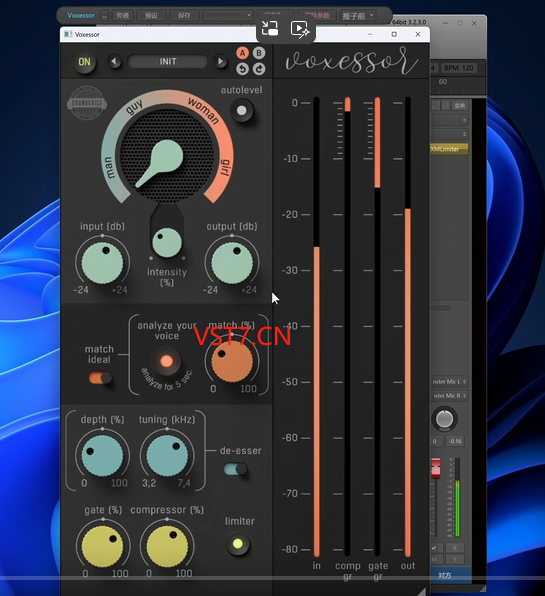Select the XMLimiter plugin slot in mixer
This screenshot has width=545, height=596.
[x=449, y=149]
